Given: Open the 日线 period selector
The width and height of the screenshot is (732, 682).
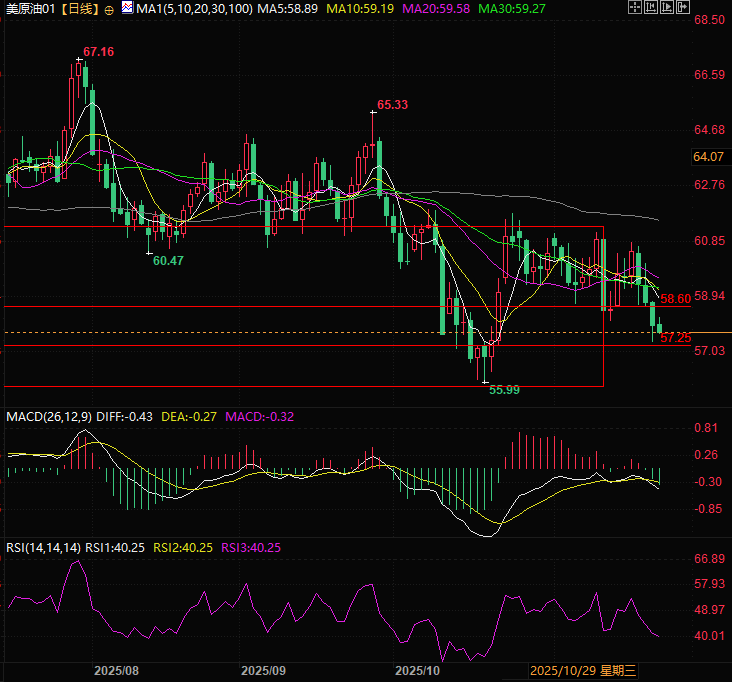Looking at the screenshot, I should click(80, 8).
